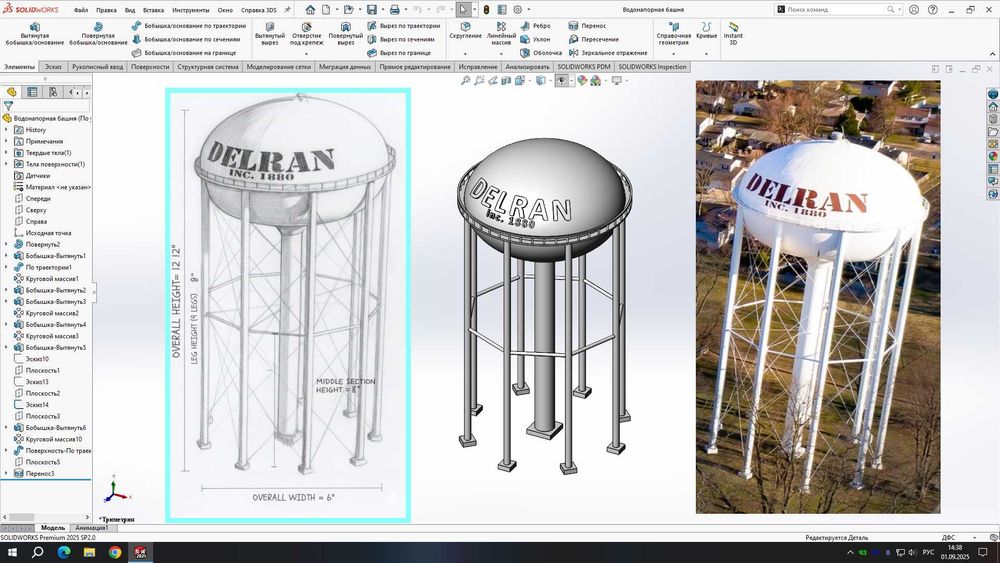The height and width of the screenshot is (563, 1000).
Task: Click the Home icon in title toolbar
Action: click(310, 10)
